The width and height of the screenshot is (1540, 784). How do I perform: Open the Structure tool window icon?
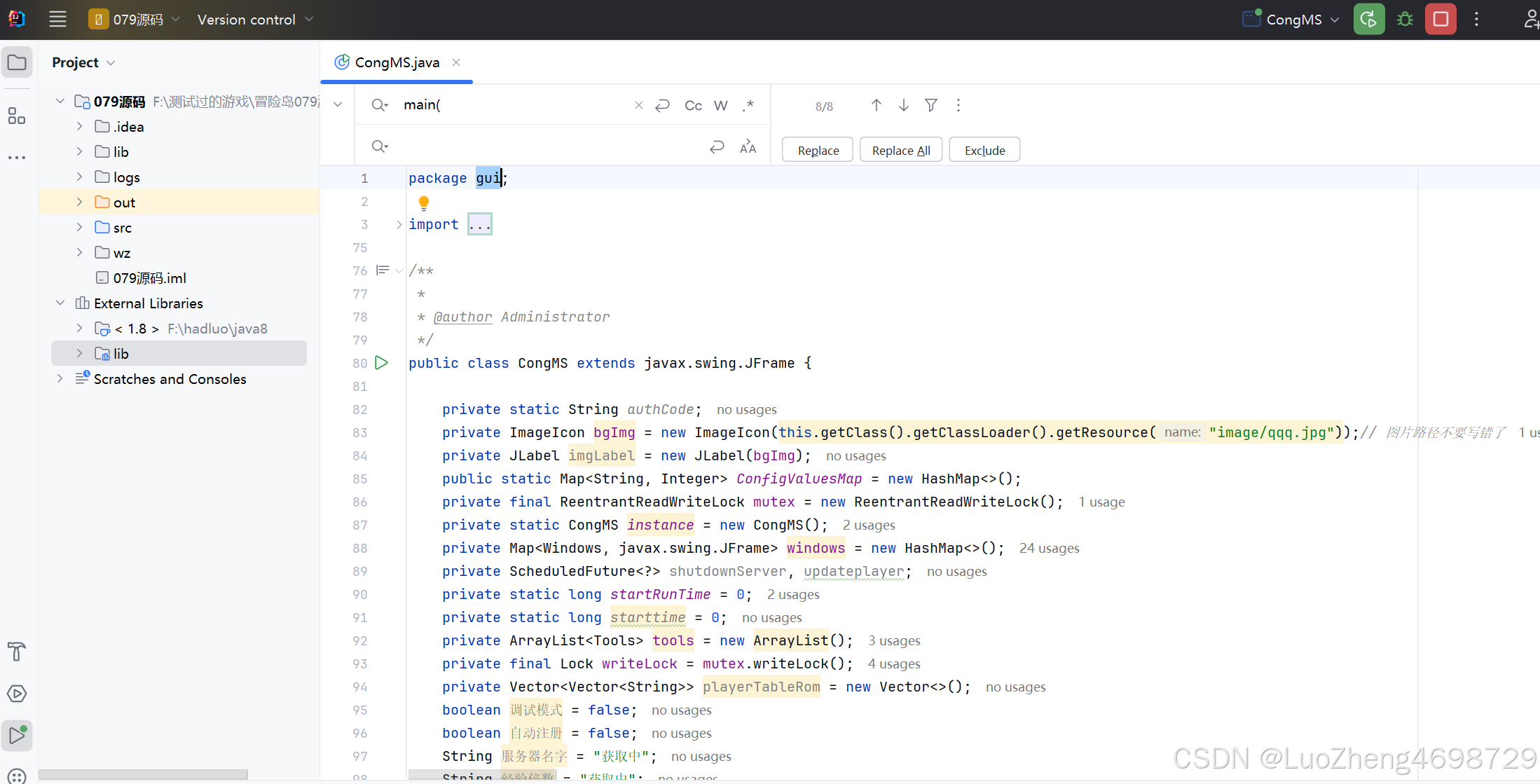coord(17,116)
